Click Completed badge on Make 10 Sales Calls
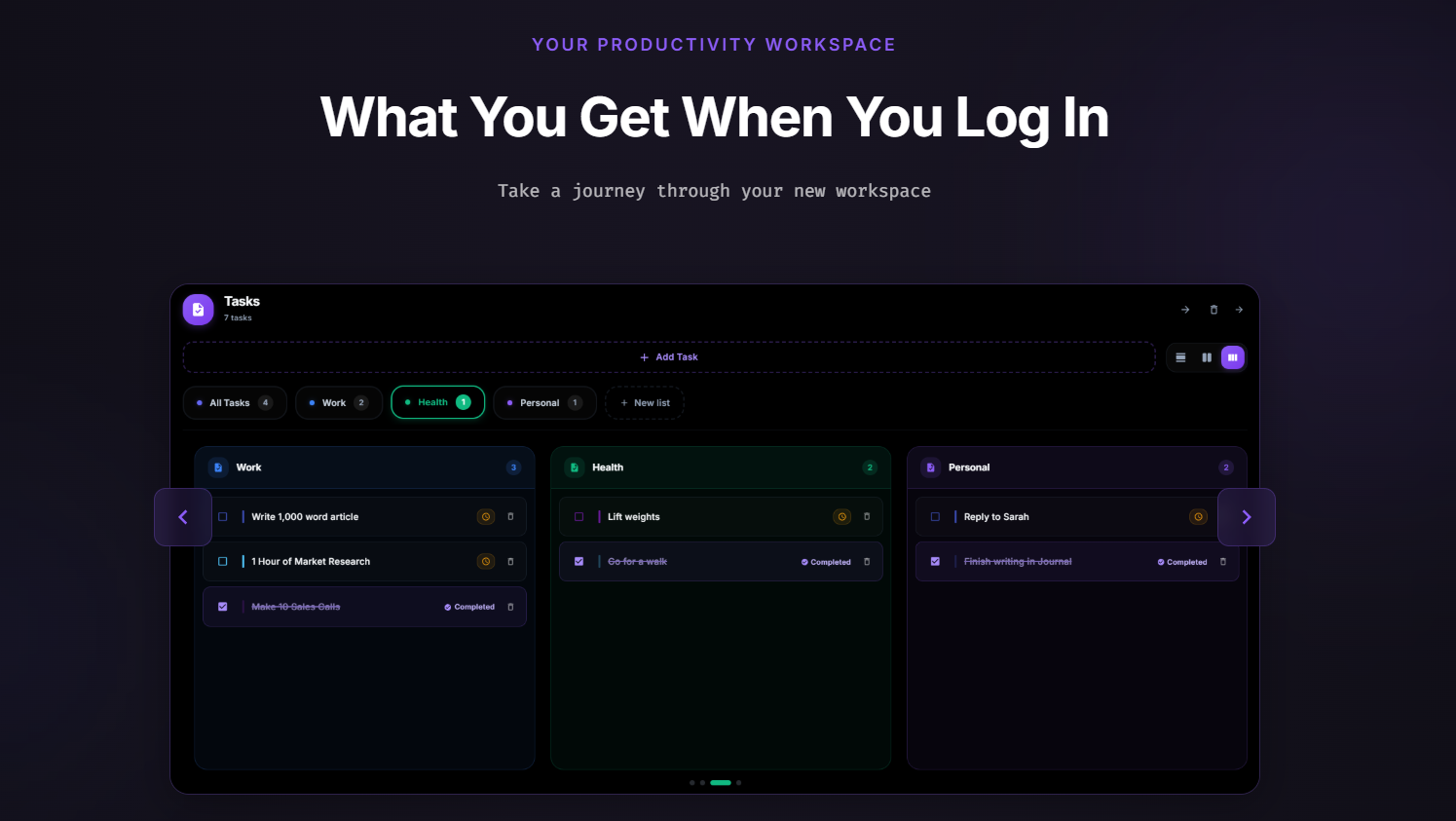This screenshot has width=1456, height=821. [469, 607]
